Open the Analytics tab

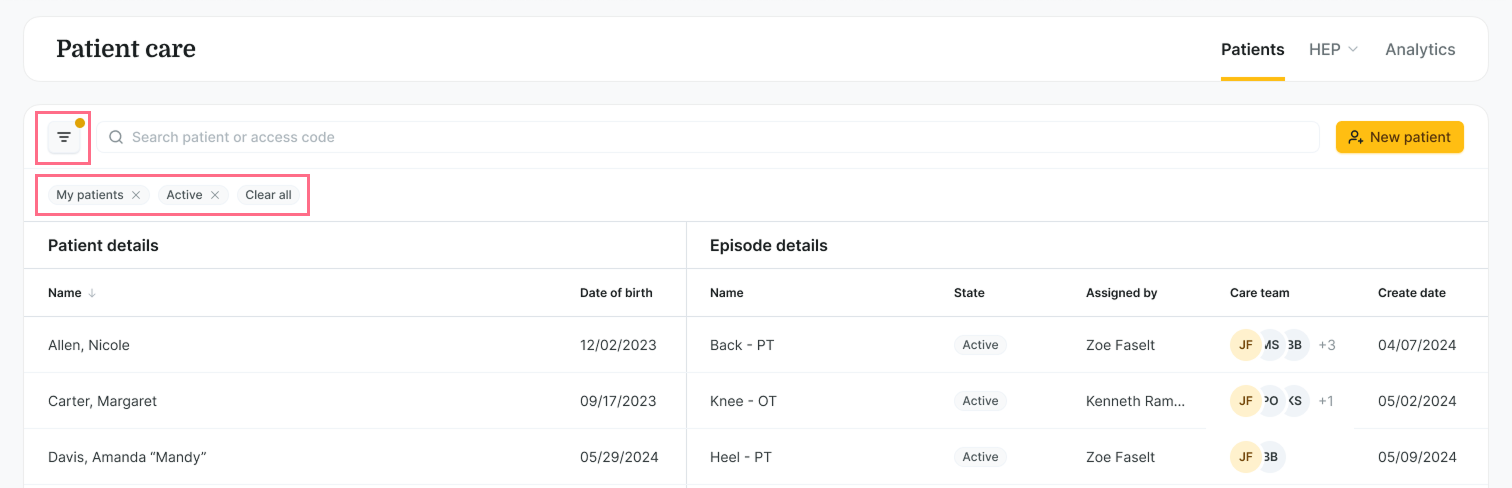coord(1419,49)
